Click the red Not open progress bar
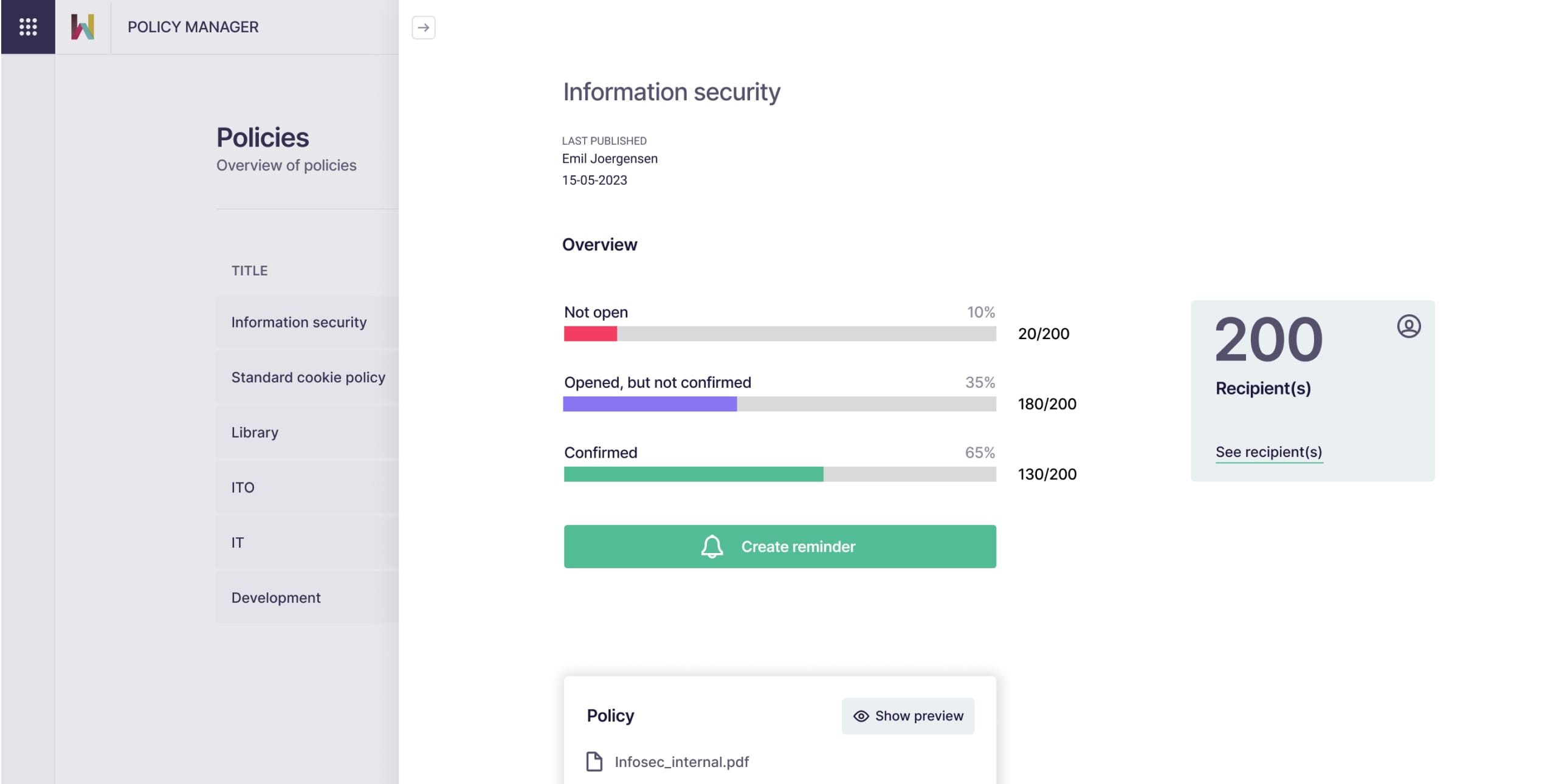1556x784 pixels. (590, 334)
